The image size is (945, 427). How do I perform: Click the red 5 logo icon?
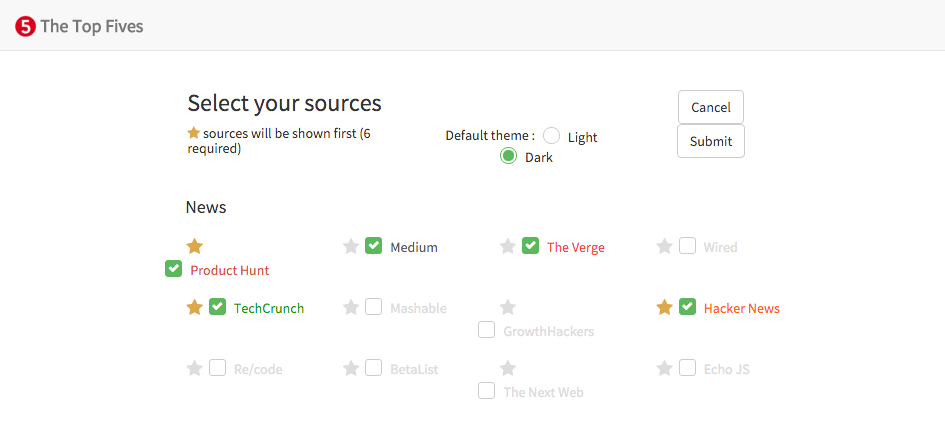coord(25,26)
